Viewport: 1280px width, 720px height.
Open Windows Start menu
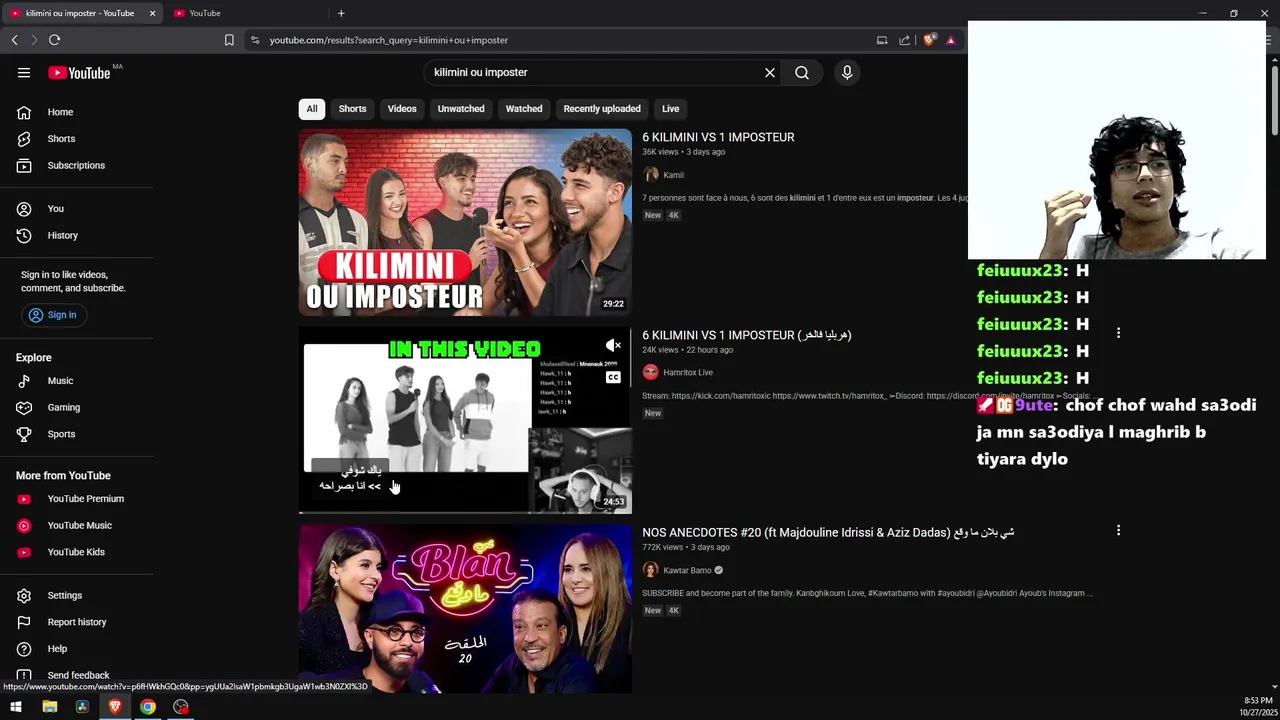click(16, 707)
